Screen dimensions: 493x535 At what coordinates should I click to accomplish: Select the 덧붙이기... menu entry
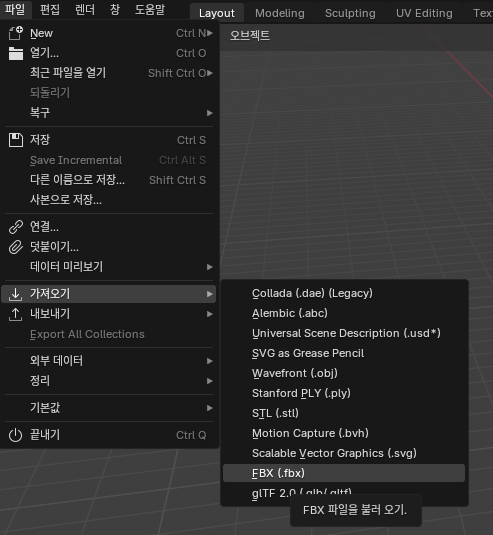coord(108,247)
